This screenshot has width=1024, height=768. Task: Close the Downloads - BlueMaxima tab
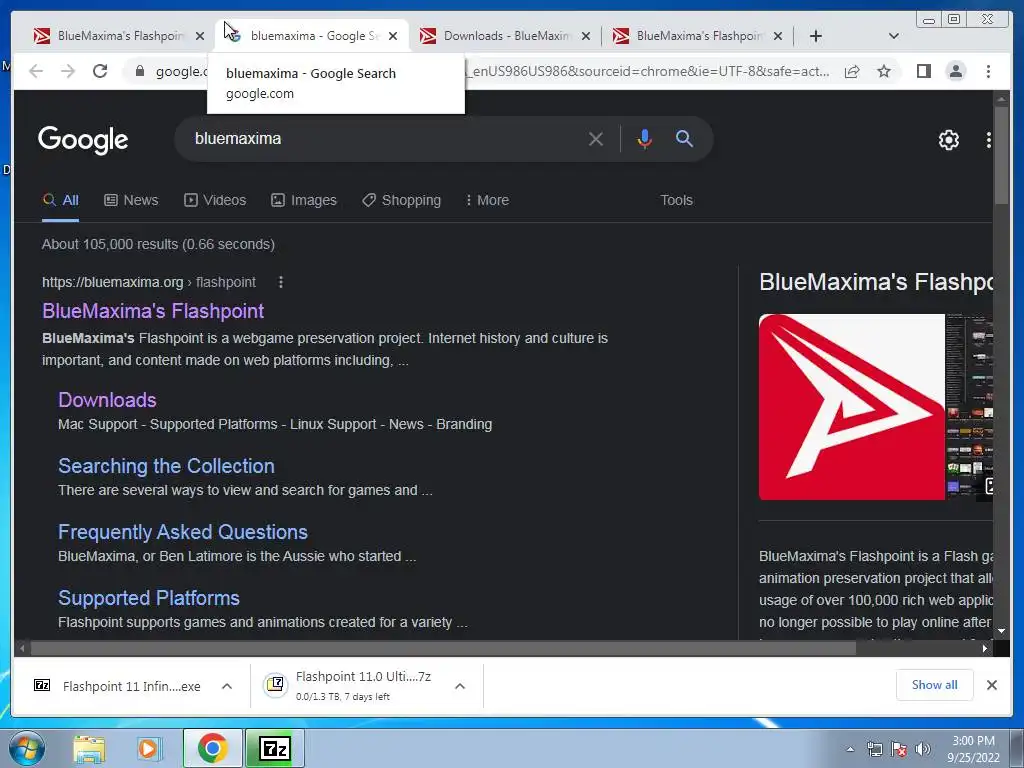click(x=586, y=36)
